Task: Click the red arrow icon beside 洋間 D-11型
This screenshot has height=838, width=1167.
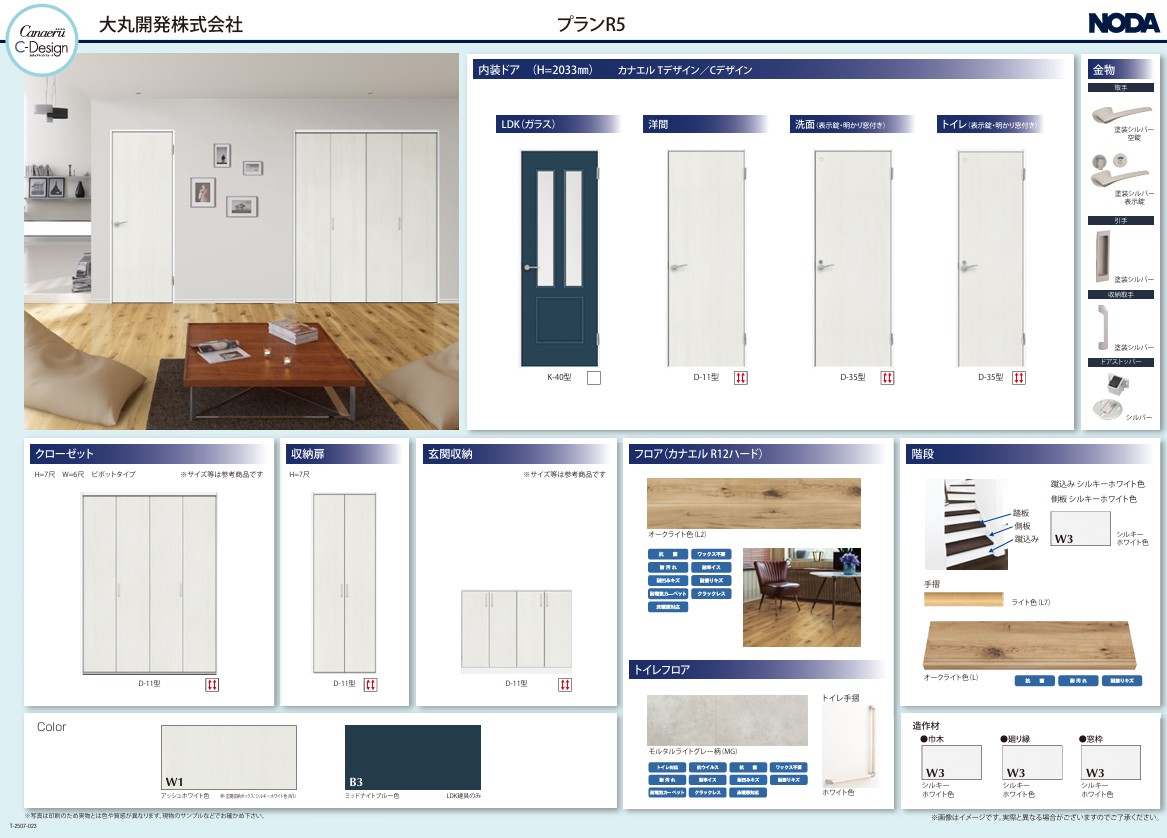Action: pos(741,378)
